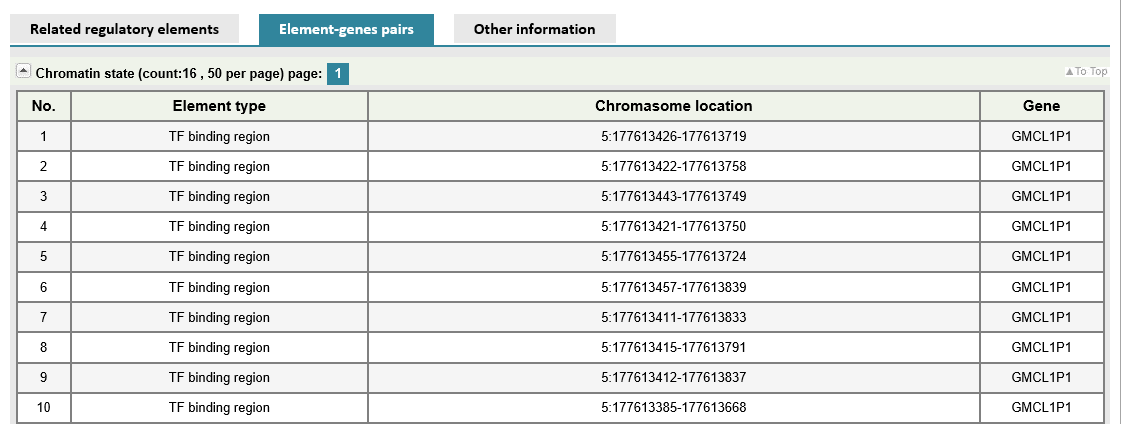Click the Element type column header

click(219, 106)
